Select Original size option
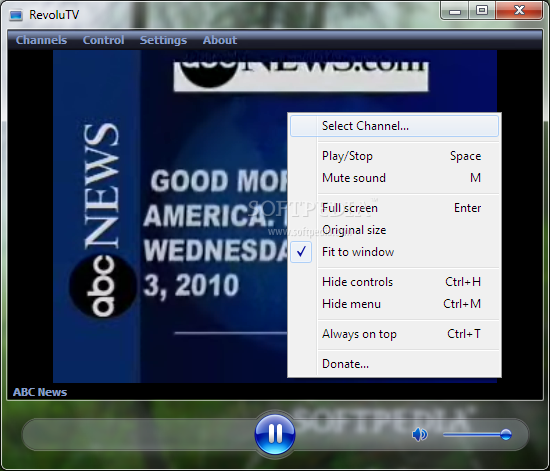550x471 pixels. click(394, 230)
